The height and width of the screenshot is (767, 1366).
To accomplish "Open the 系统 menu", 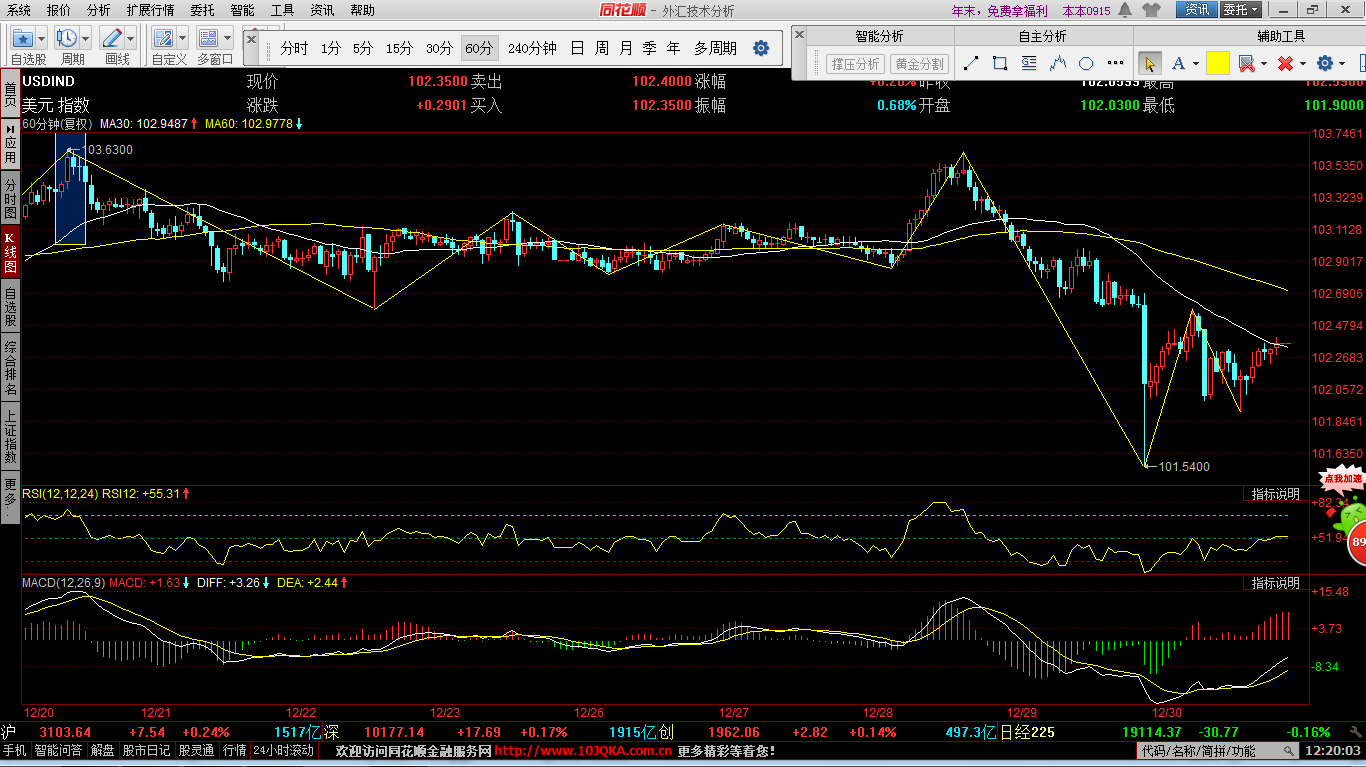I will pos(17,10).
